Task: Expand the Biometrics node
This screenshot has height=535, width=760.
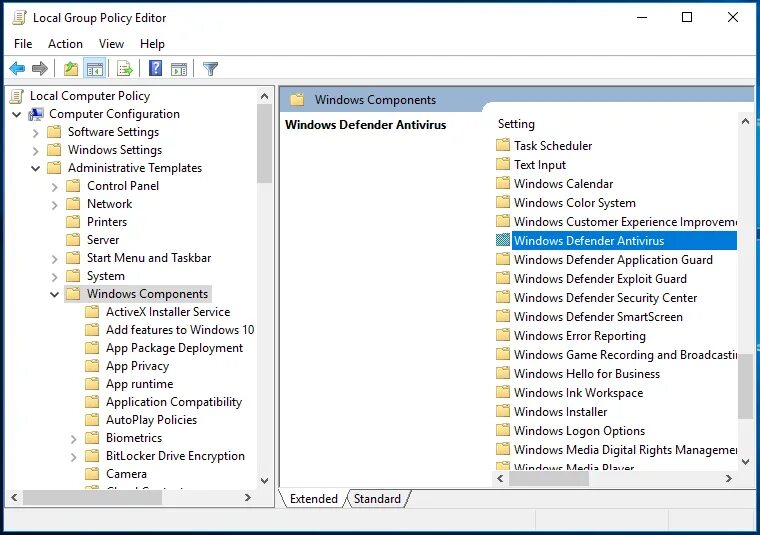Action: coord(73,439)
